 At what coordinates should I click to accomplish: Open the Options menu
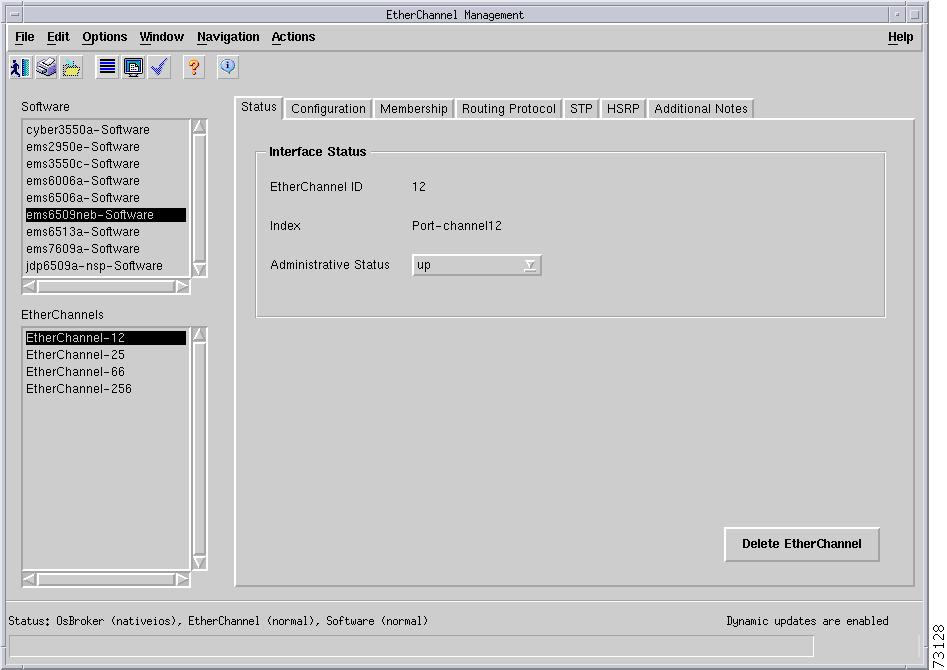coord(104,37)
